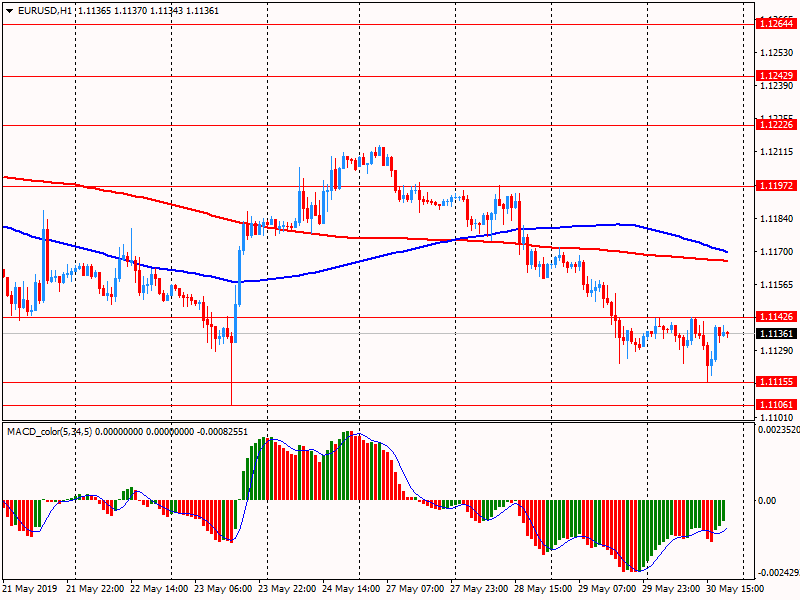
Task: Click the 1.12226 resistance level tag
Action: [775, 125]
